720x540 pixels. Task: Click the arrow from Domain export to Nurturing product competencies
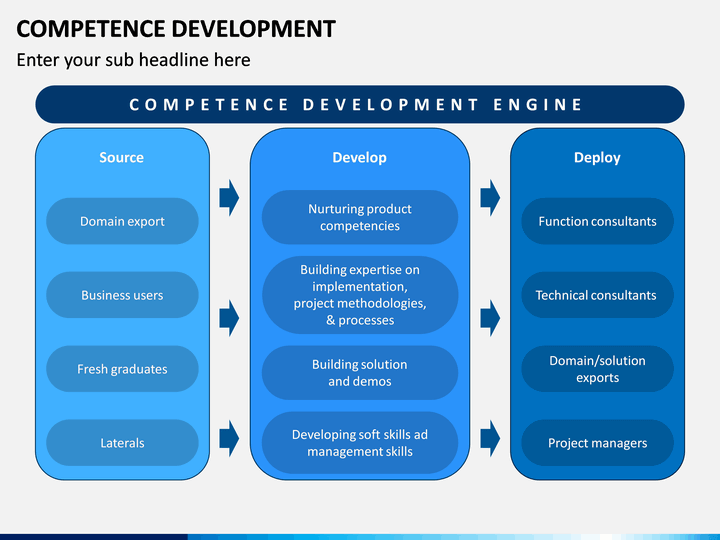[229, 198]
